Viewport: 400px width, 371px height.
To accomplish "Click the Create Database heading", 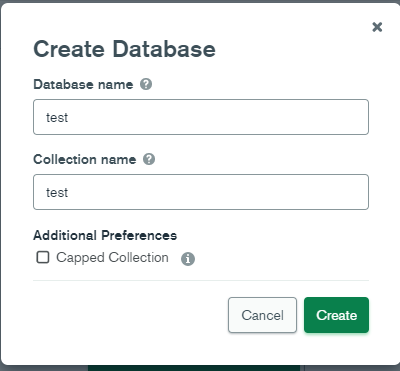I will (x=124, y=49).
